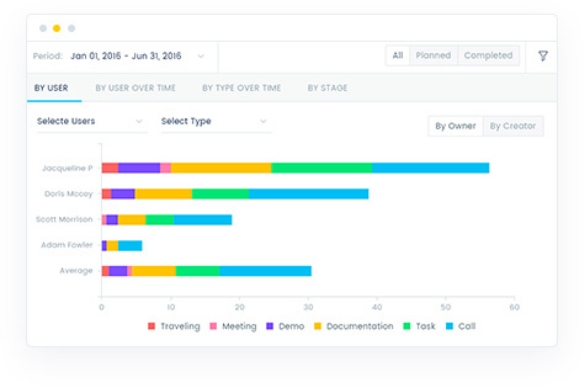The image size is (584, 386).
Task: Choose the By Owner button
Action: coord(456,126)
